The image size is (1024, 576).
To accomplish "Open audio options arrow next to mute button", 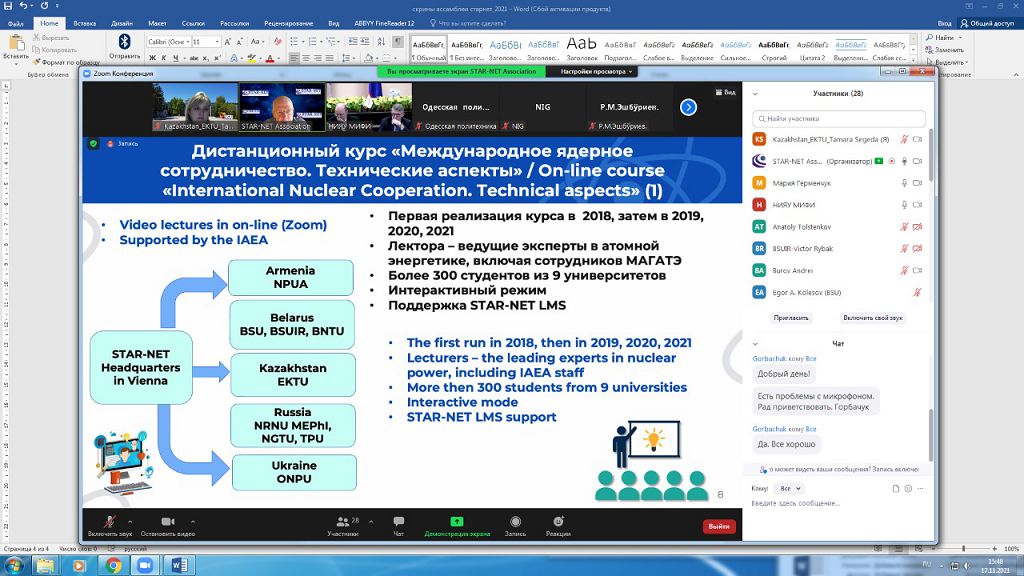I will tap(129, 521).
